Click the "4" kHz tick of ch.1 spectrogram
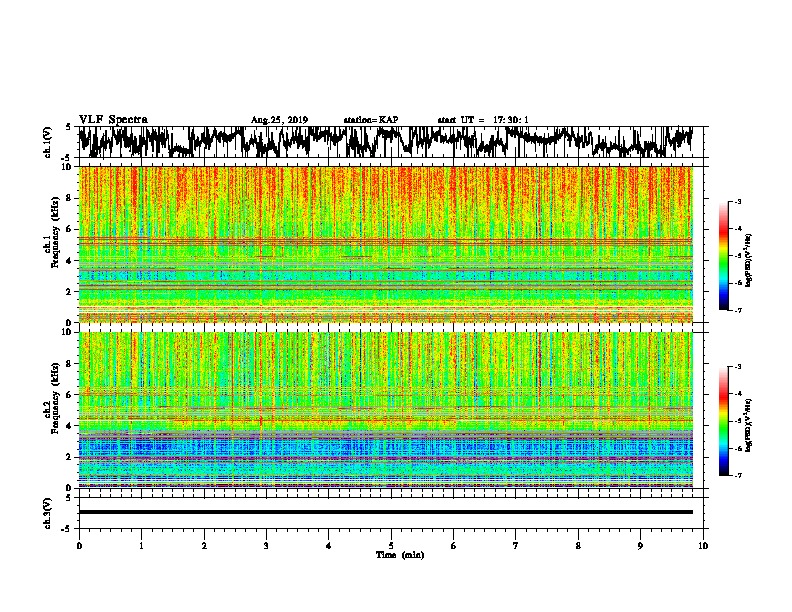This screenshot has height=612, width=792. [x=71, y=261]
